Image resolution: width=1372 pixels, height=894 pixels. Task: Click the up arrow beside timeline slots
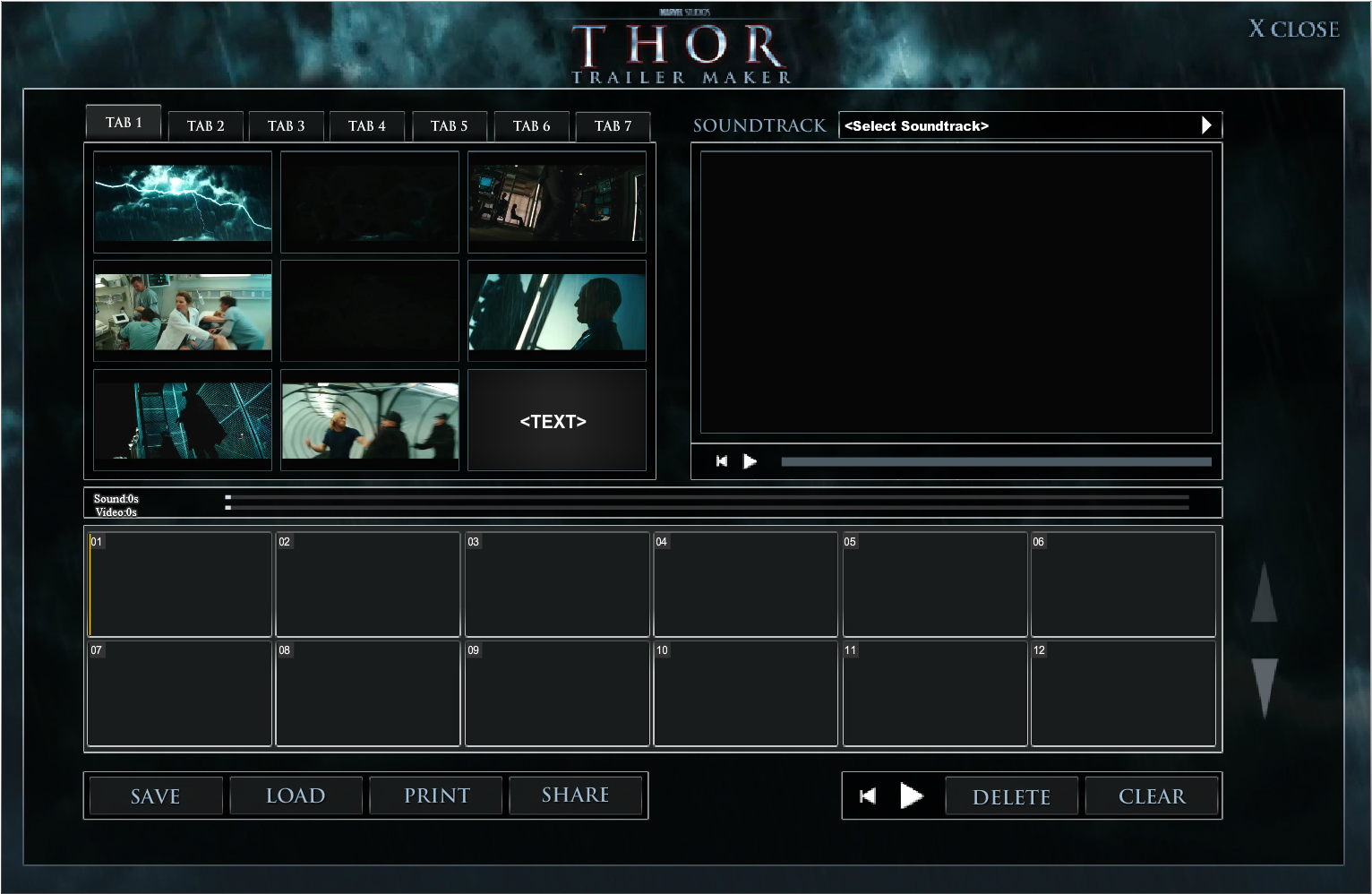point(1264,592)
